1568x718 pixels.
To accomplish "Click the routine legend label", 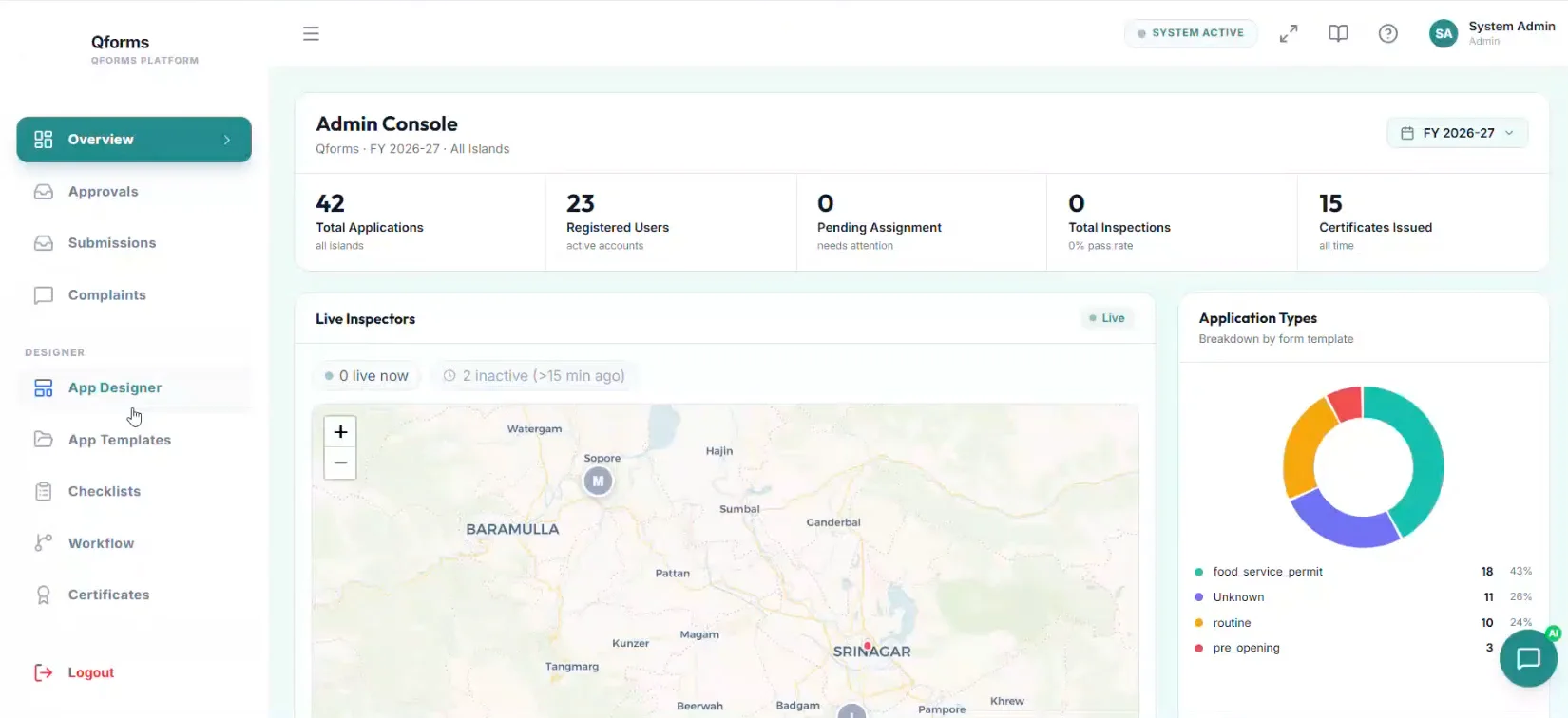I will pyautogui.click(x=1232, y=623).
